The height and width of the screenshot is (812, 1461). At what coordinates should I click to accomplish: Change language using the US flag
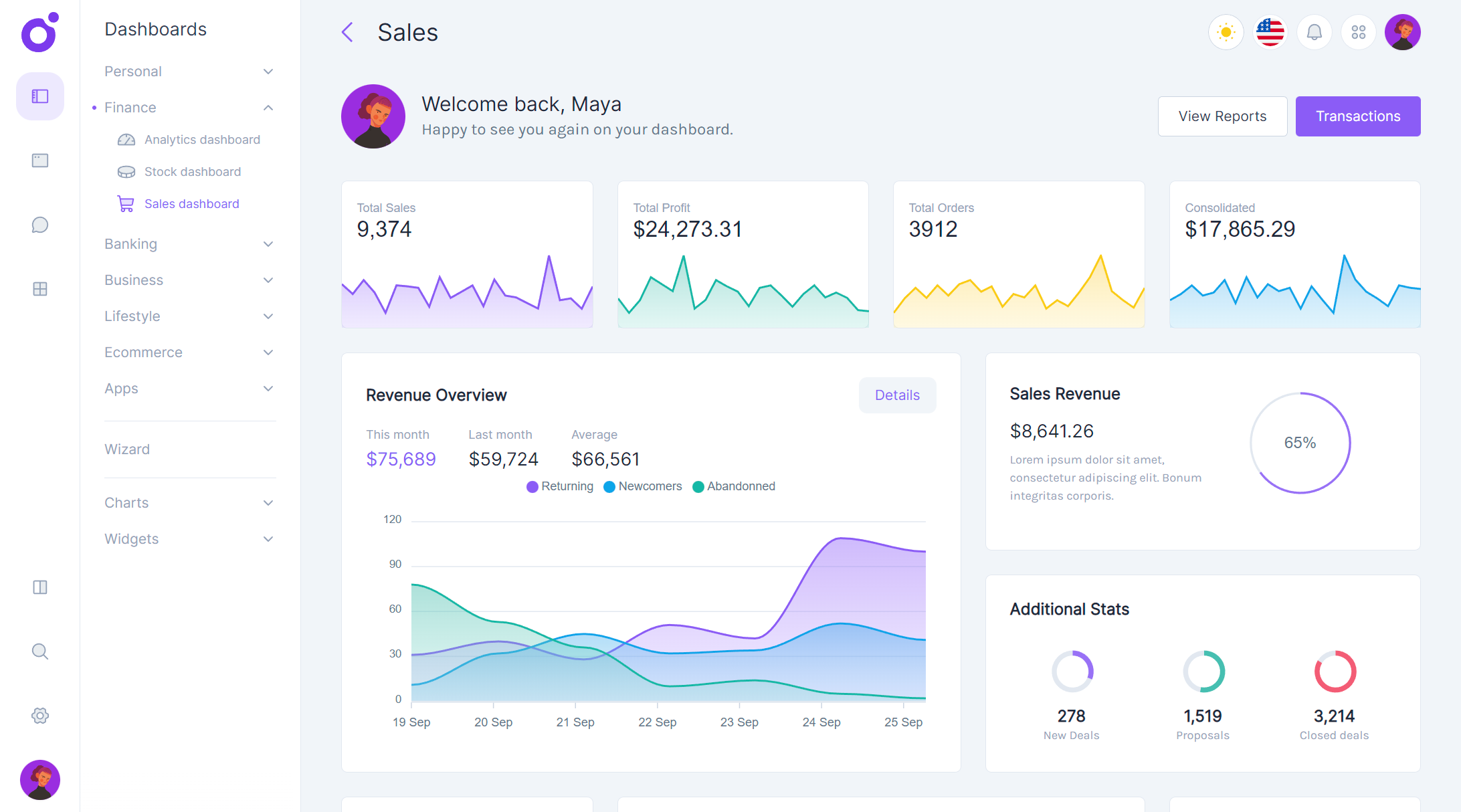pos(1270,31)
